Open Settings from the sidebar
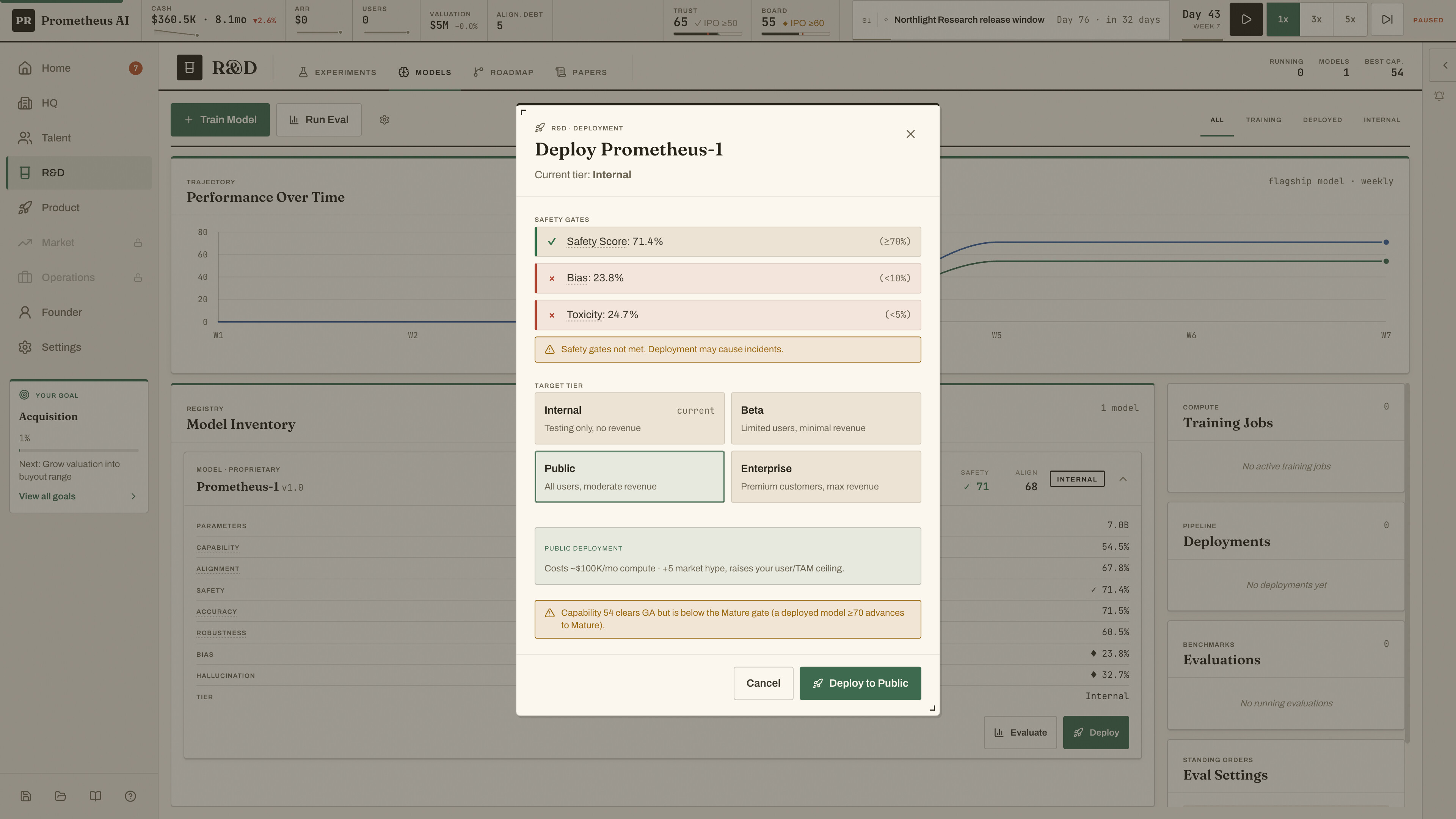Viewport: 1456px width, 819px height. (79, 347)
